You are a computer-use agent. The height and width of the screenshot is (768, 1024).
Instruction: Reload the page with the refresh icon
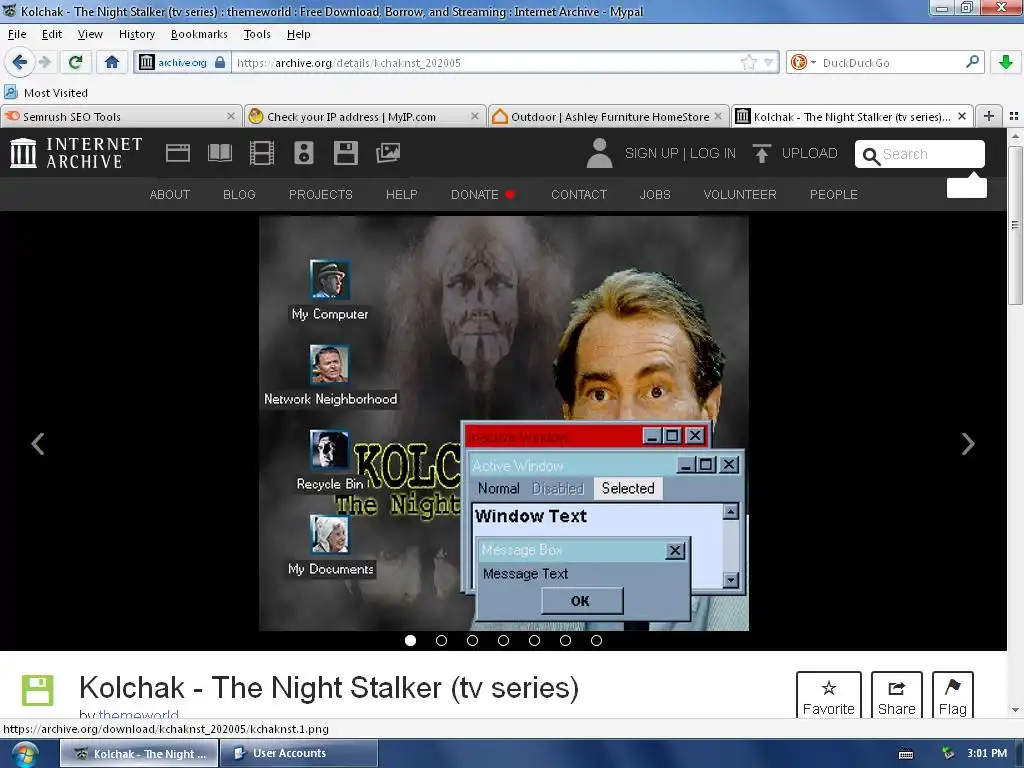pyautogui.click(x=75, y=62)
